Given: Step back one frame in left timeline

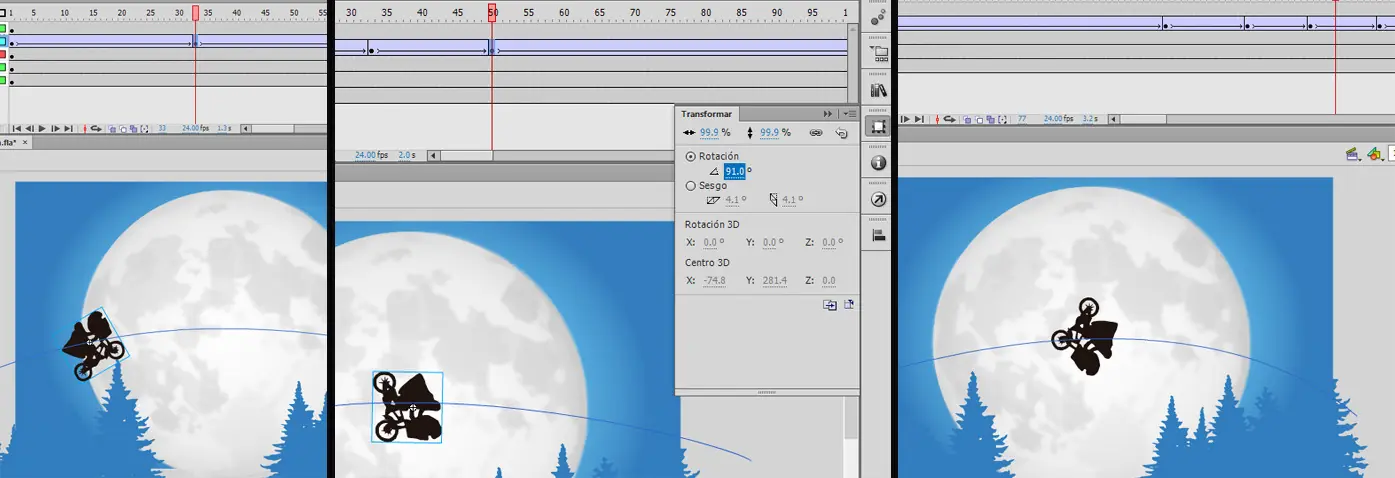Looking at the screenshot, I should click(29, 129).
